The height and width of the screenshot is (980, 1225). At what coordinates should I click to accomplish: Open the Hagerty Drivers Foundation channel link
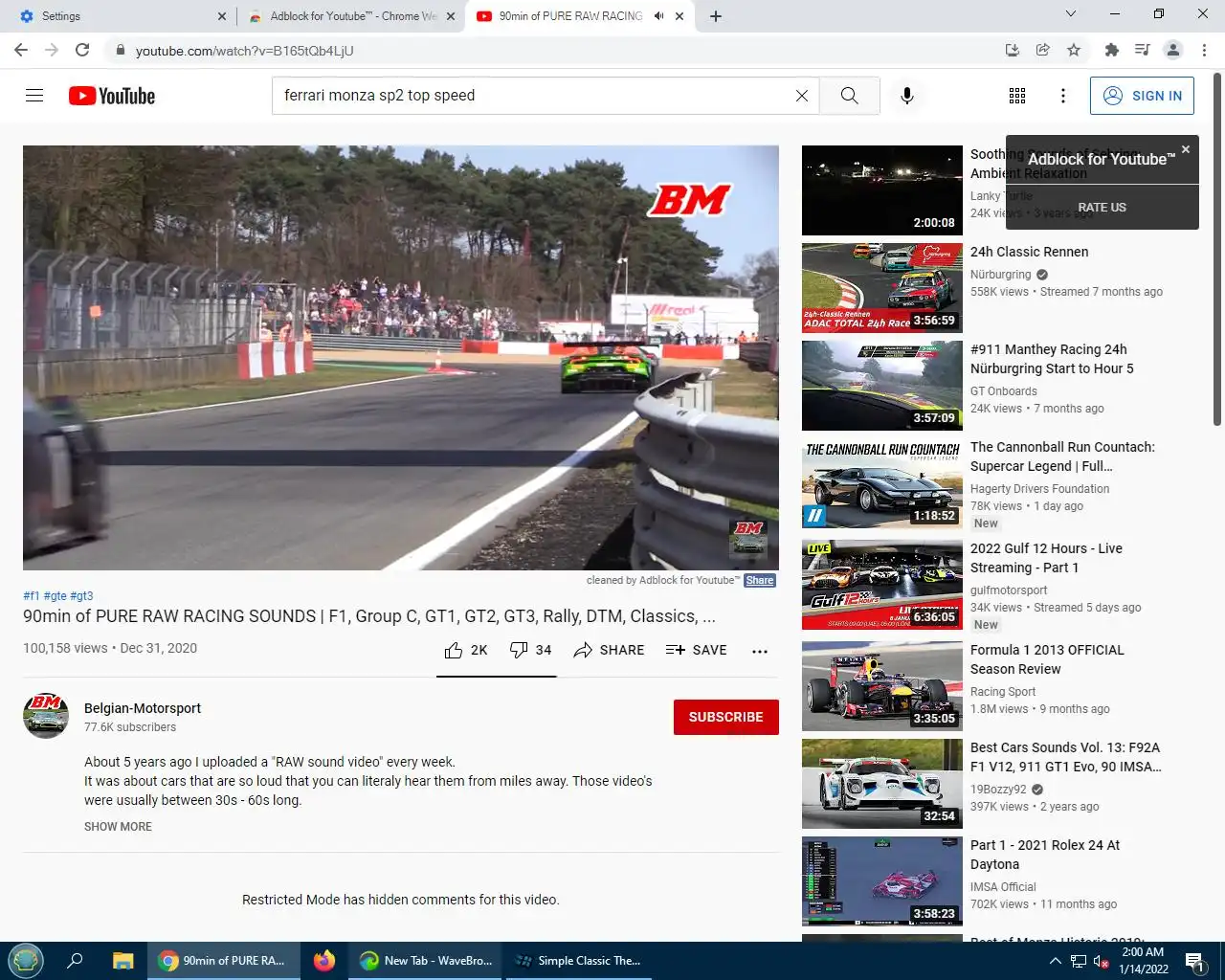(x=1039, y=488)
